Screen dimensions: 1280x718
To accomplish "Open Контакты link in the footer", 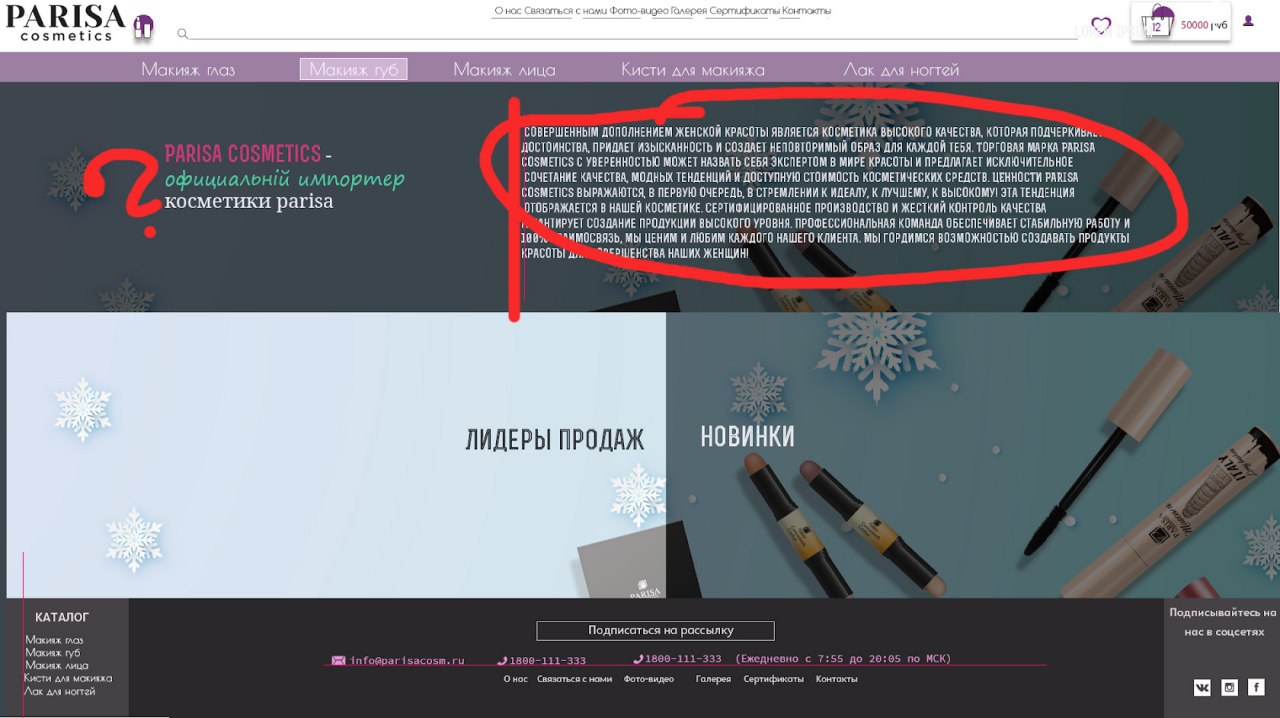I will (836, 679).
